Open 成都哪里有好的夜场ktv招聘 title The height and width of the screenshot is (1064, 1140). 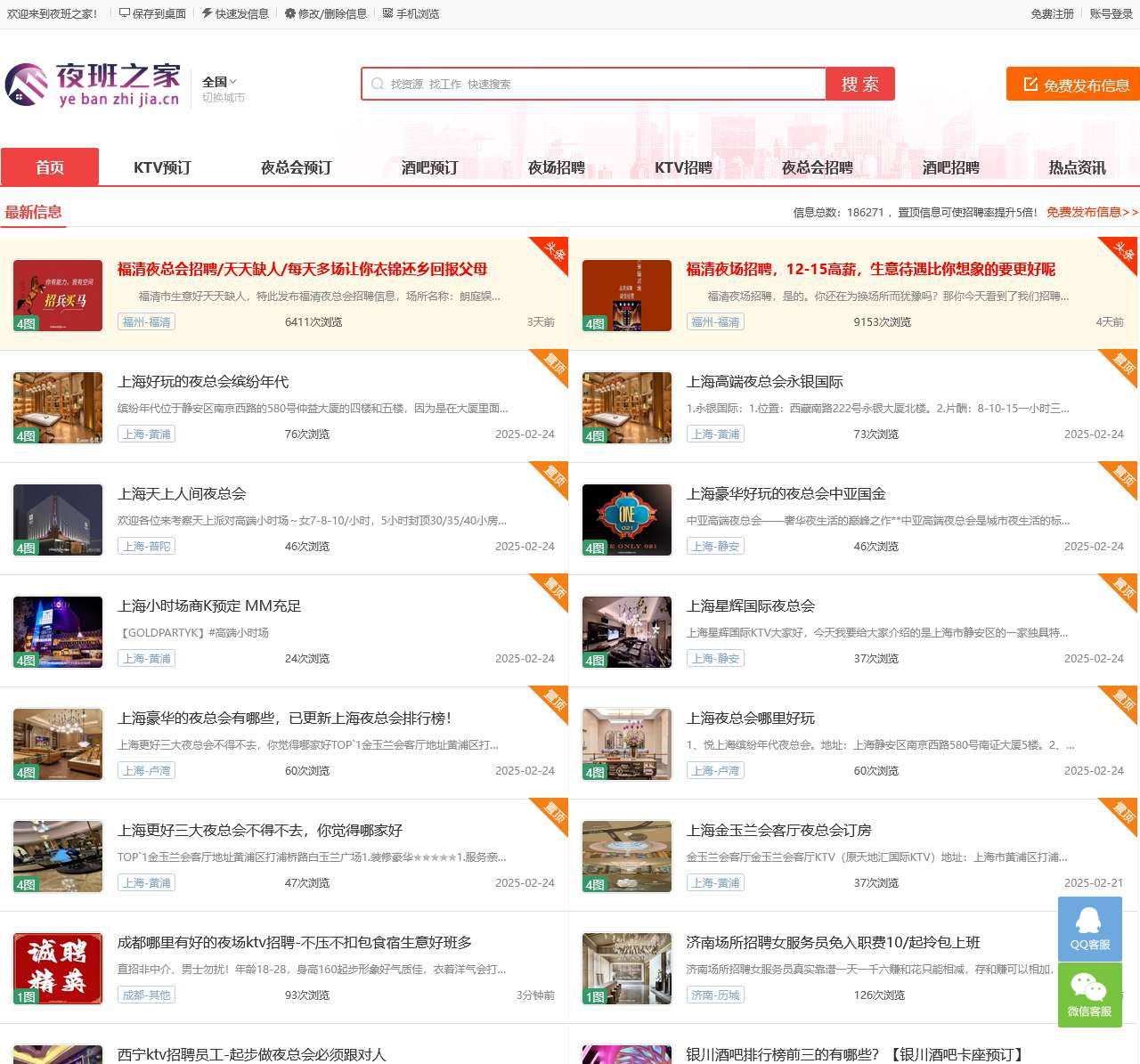tap(295, 942)
